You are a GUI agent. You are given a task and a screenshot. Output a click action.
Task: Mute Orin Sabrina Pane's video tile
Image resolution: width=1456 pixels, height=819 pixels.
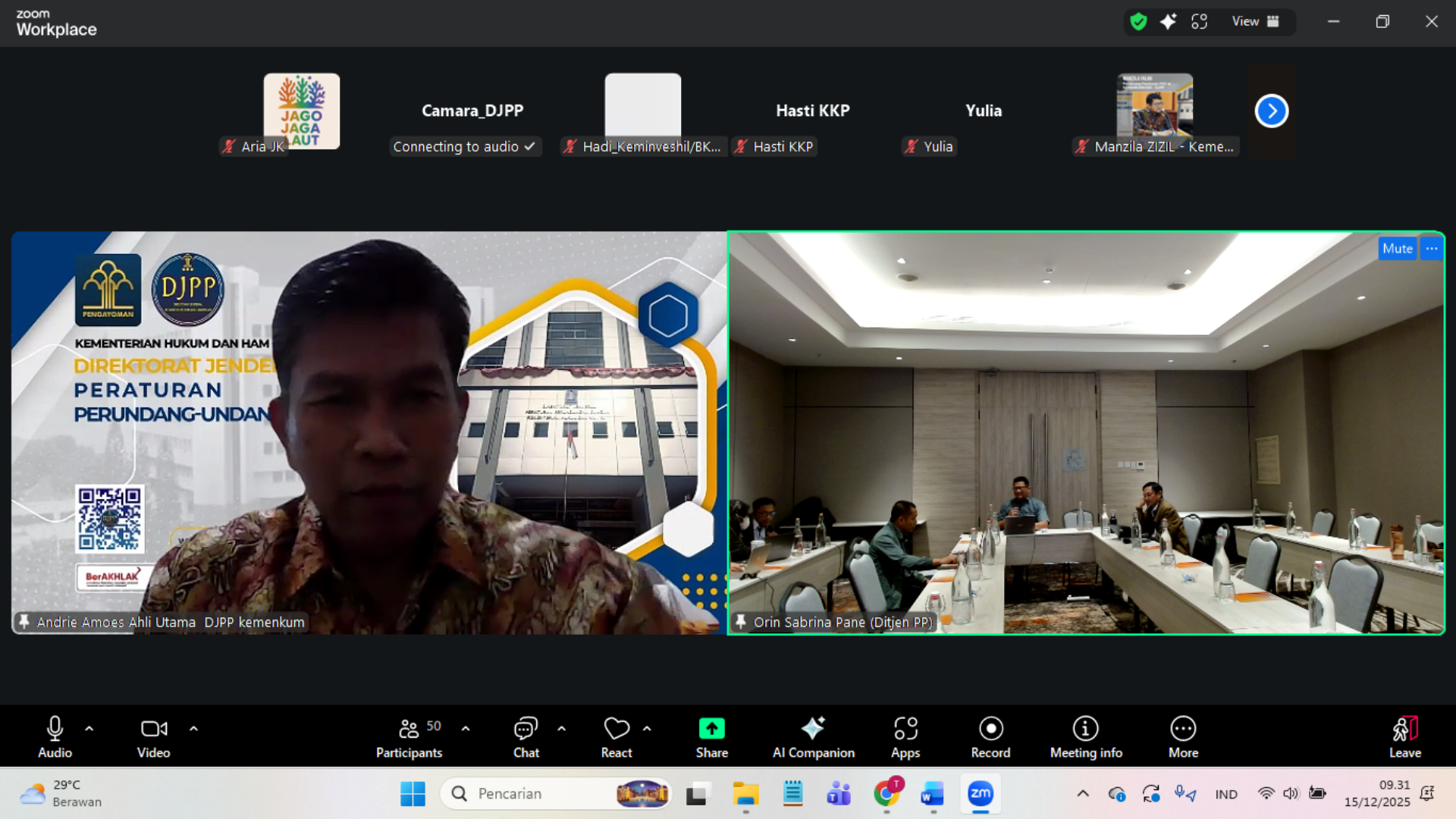point(1397,249)
